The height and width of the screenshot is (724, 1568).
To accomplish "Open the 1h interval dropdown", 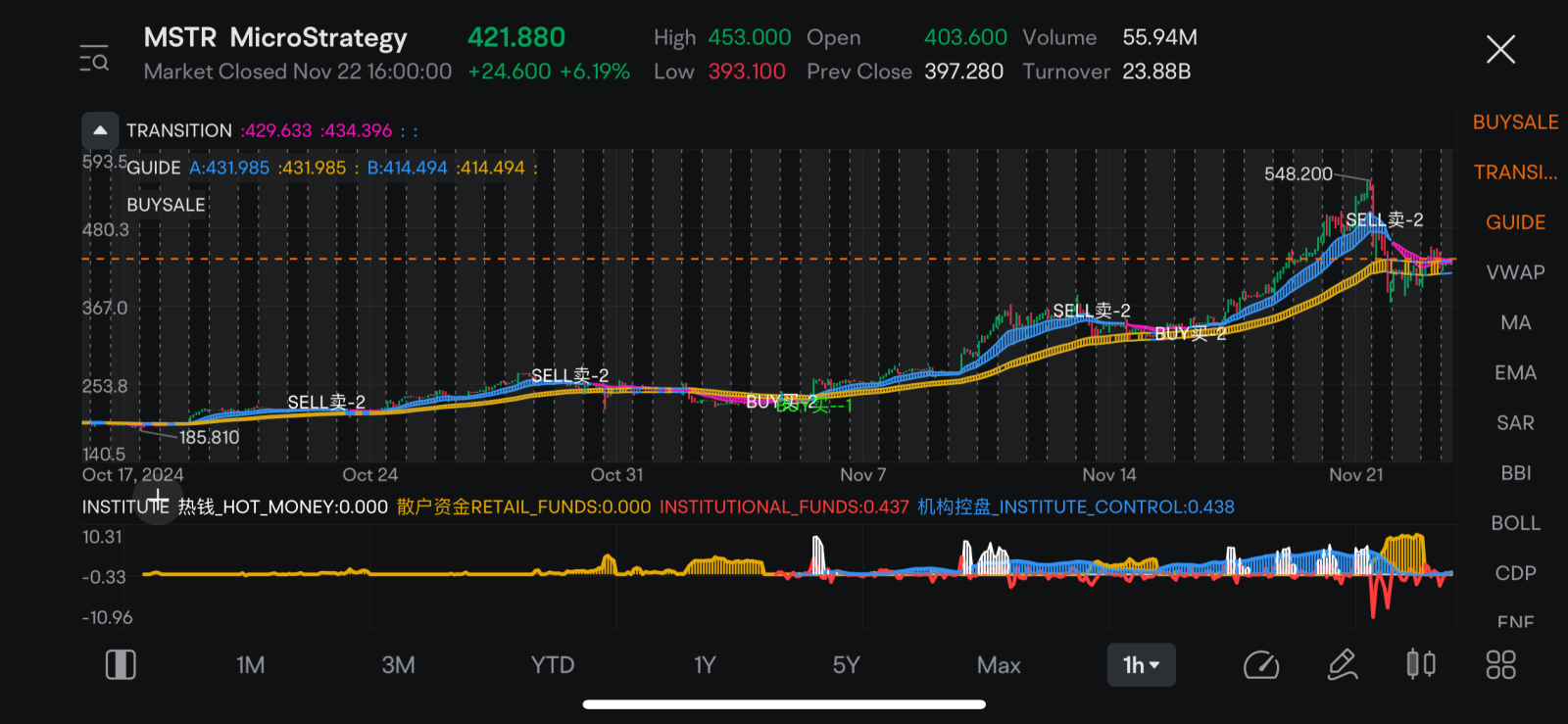I will click(1142, 665).
